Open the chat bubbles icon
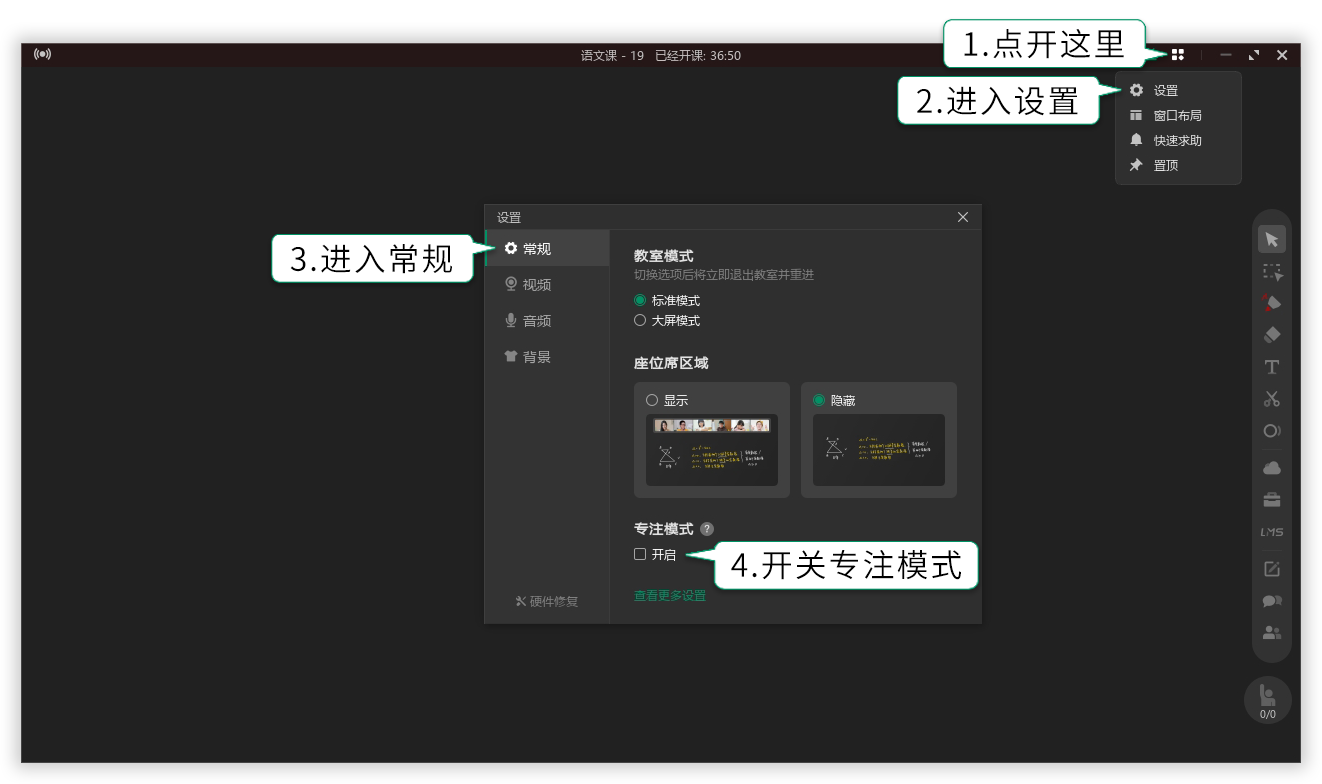The width and height of the screenshot is (1322, 784). click(x=1271, y=601)
